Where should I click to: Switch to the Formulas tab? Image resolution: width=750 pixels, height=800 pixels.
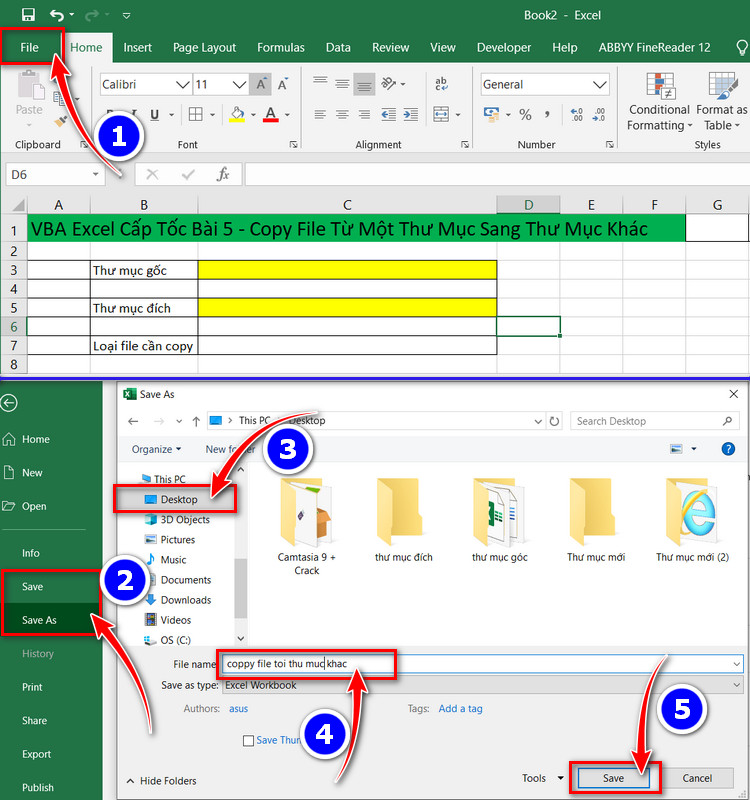point(281,47)
